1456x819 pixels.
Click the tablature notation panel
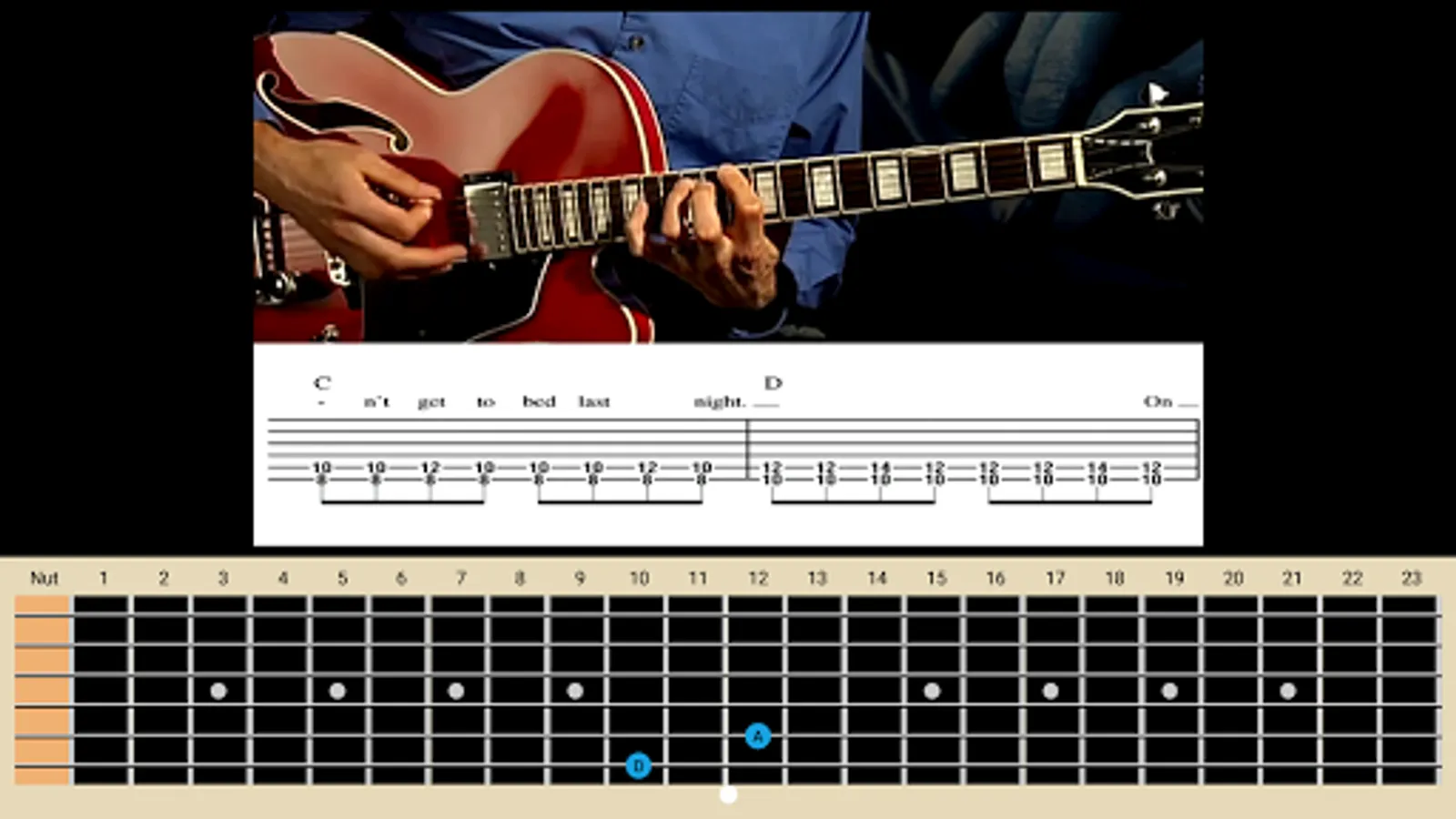728,445
